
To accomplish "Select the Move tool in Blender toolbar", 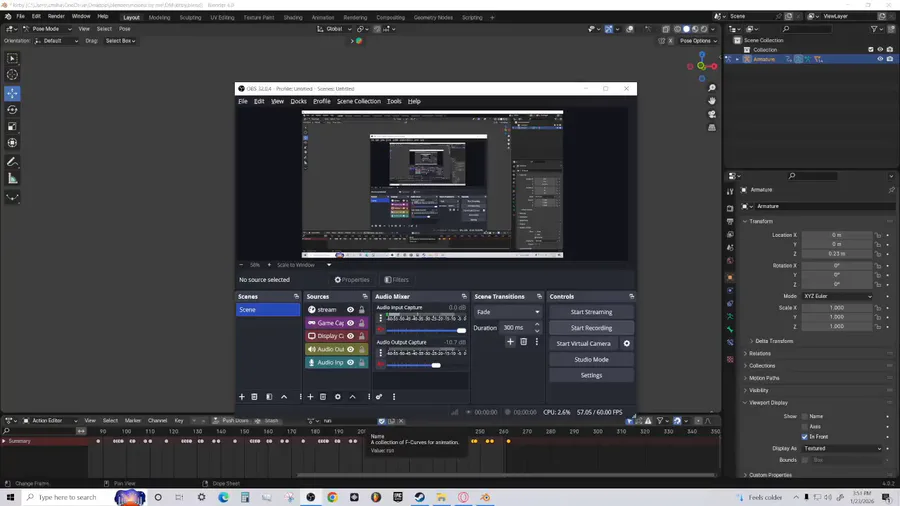I will [12, 93].
